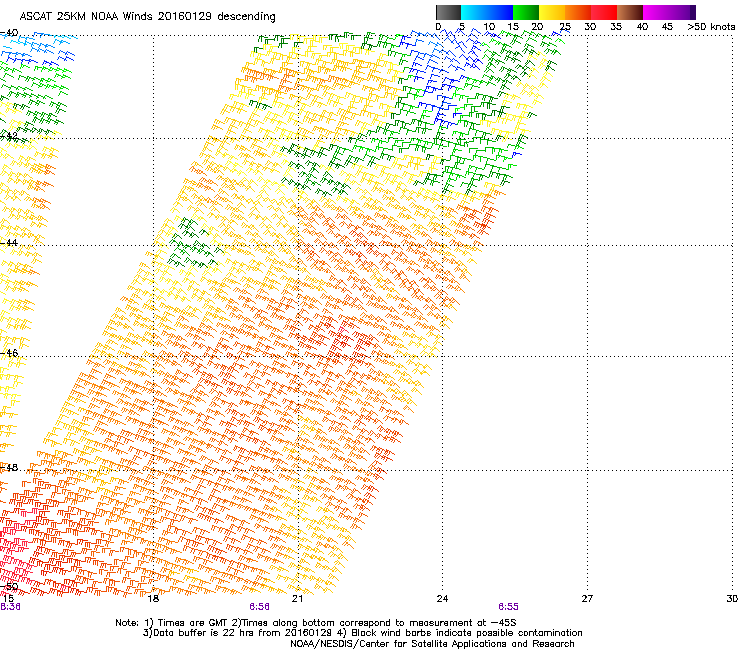The width and height of the screenshot is (740, 650).
Task: Click the NOAA/NESDIS credit line
Action: [x=432, y=644]
